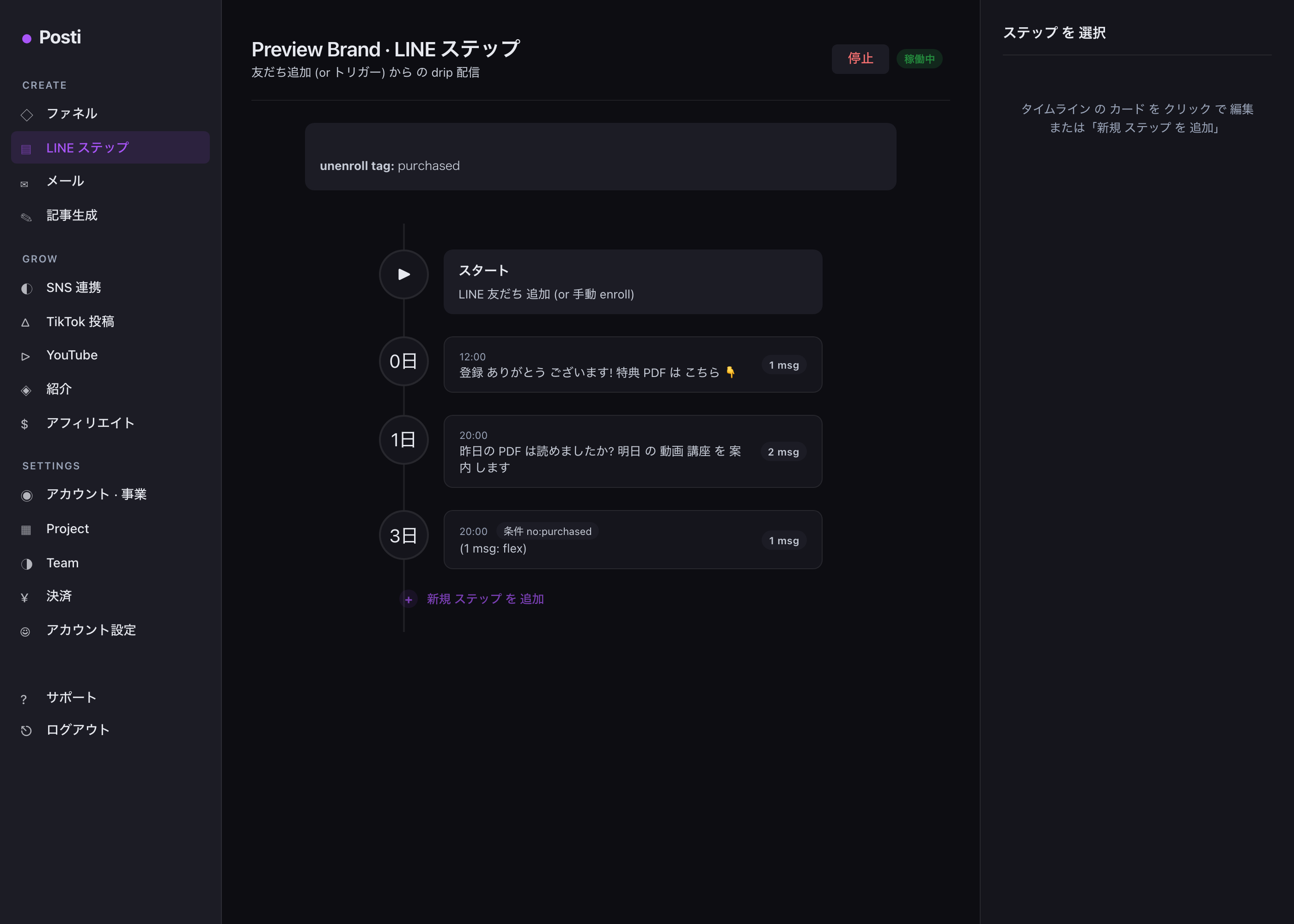This screenshot has width=1294, height=924.
Task: Click the Posti logo
Action: point(52,37)
